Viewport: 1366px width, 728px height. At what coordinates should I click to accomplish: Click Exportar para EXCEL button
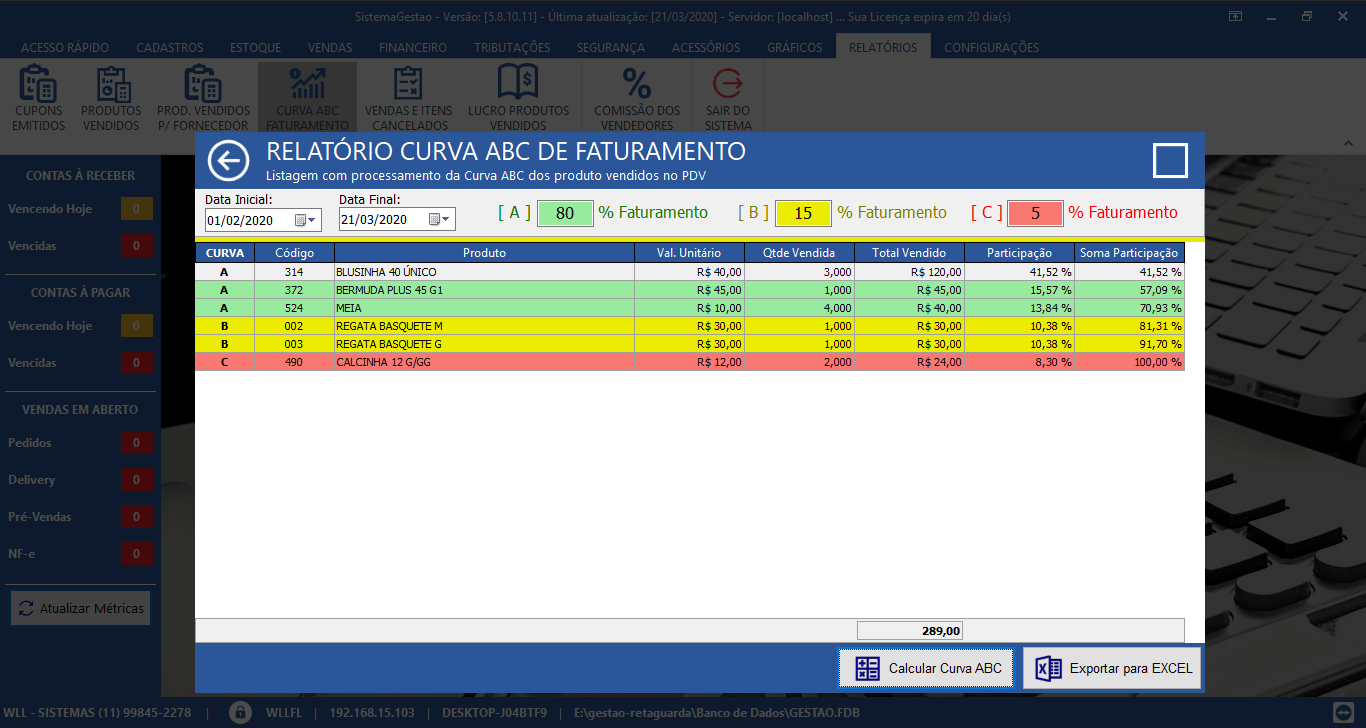[1111, 668]
